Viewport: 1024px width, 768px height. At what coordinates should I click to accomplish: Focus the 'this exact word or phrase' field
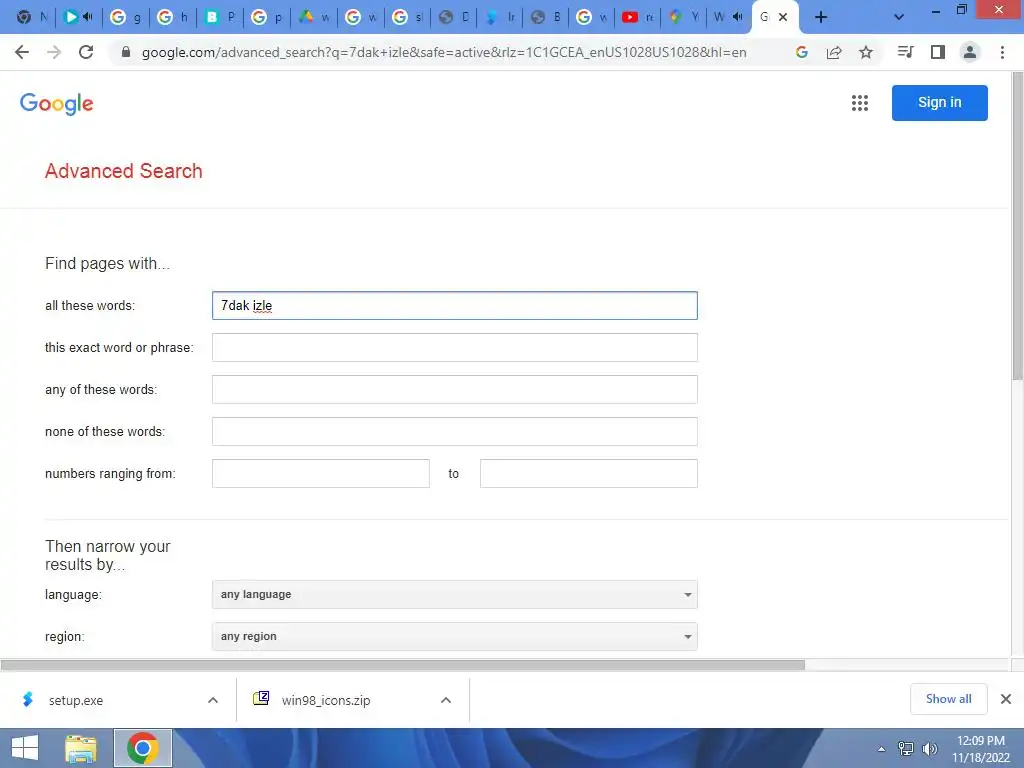tap(455, 347)
